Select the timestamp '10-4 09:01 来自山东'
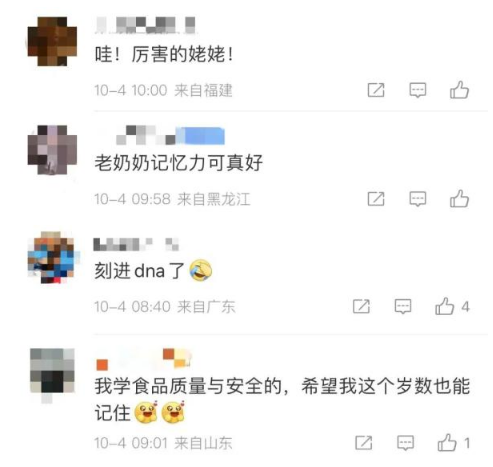Viewport: 493px width, 467px height. click(163, 443)
